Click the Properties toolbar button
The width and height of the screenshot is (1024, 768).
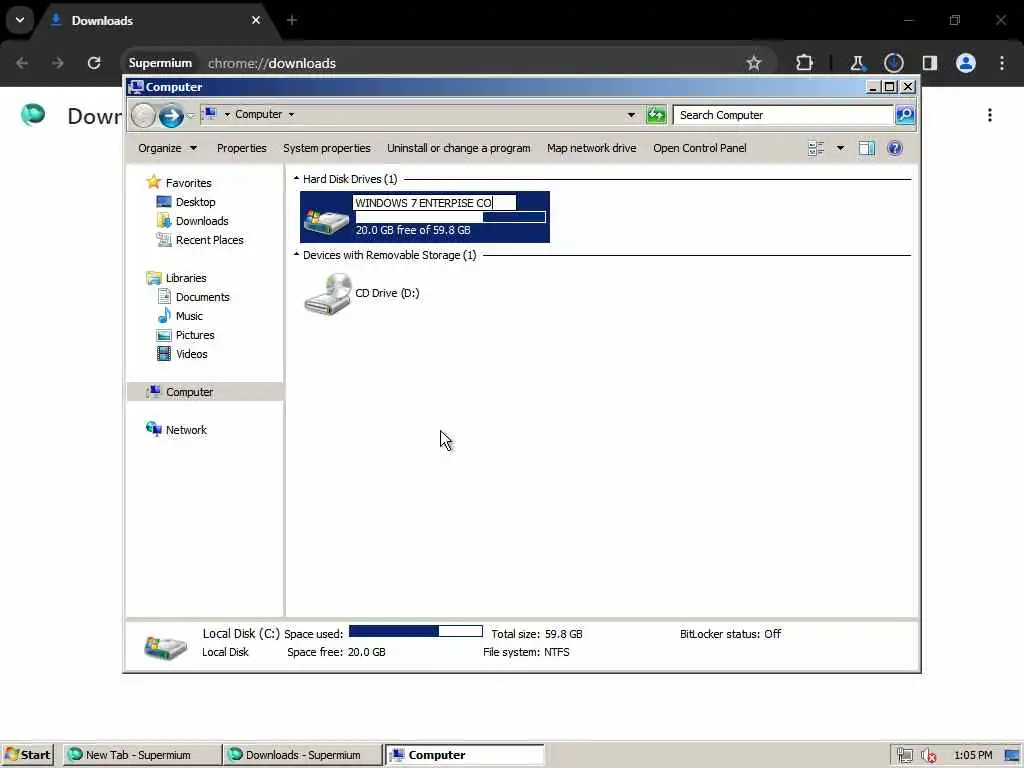[242, 148]
